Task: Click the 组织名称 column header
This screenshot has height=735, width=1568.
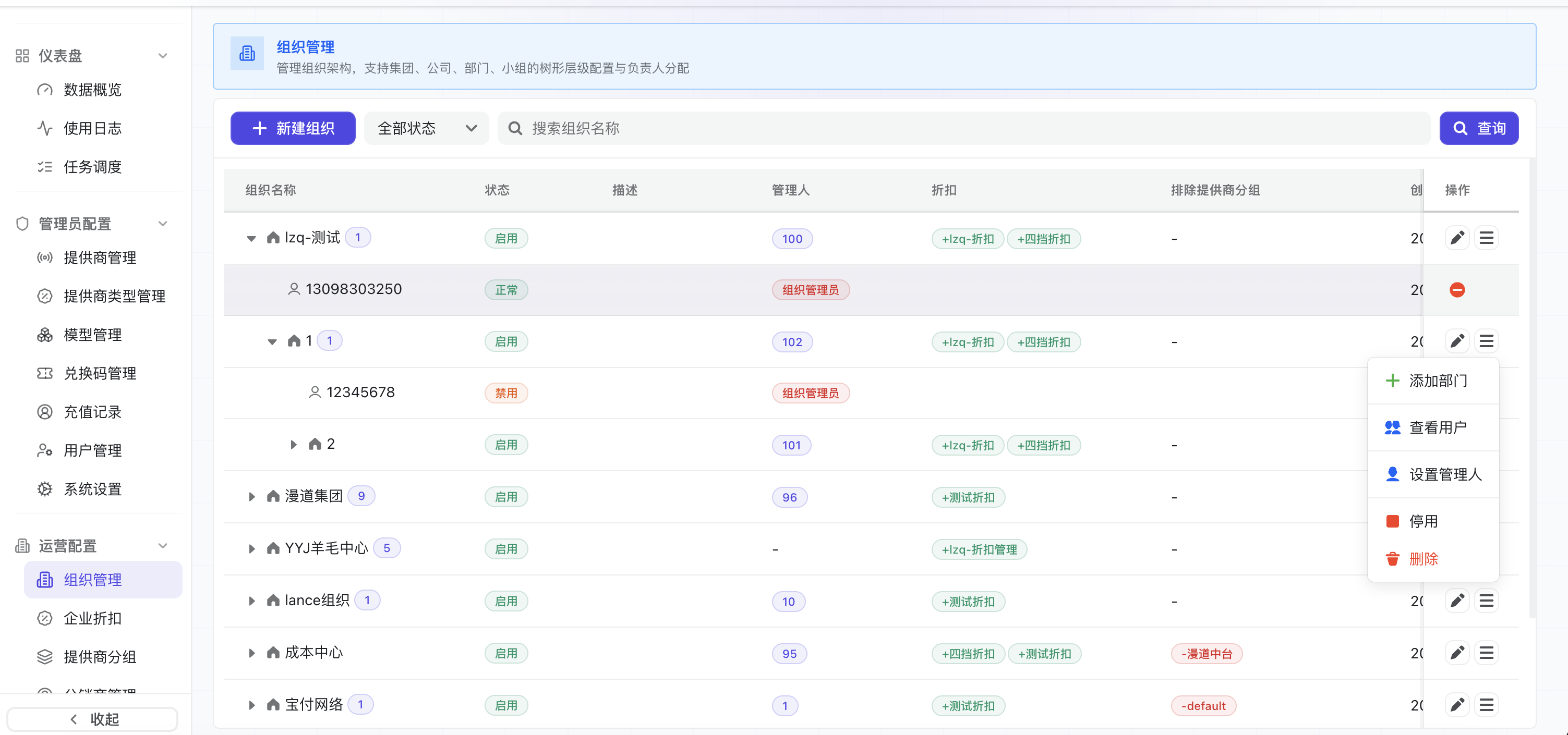Action: coord(270,190)
